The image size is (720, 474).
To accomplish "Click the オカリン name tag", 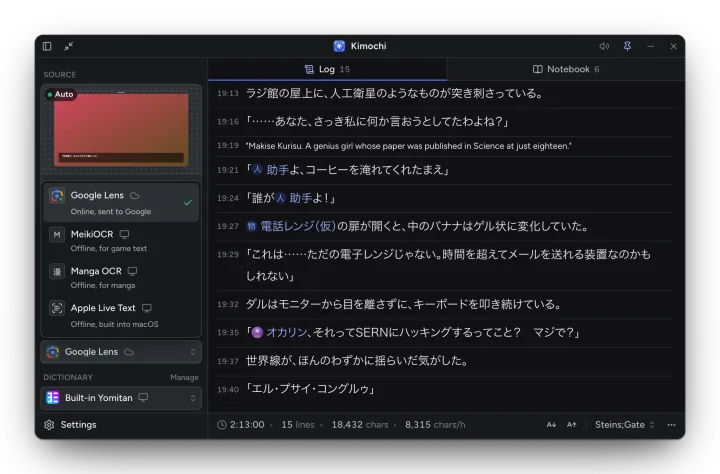I will 287,333.
